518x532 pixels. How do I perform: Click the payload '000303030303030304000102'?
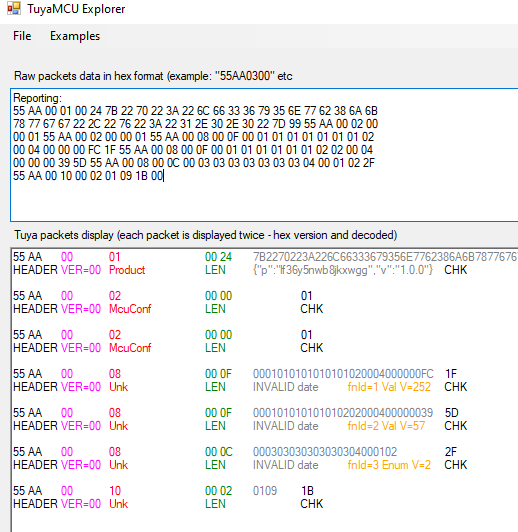[x=325, y=452]
